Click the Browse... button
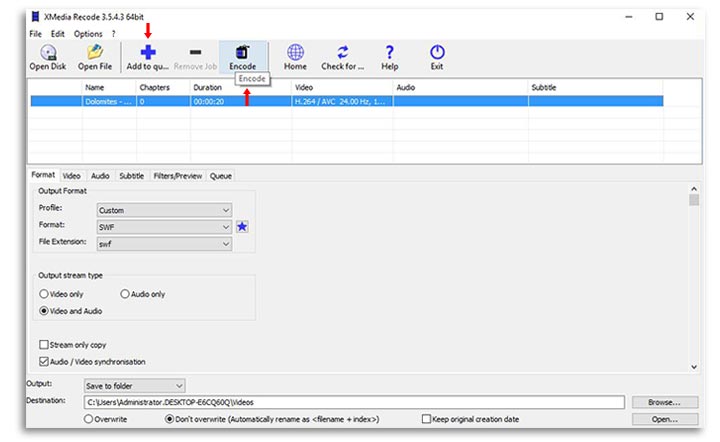 [x=662, y=402]
